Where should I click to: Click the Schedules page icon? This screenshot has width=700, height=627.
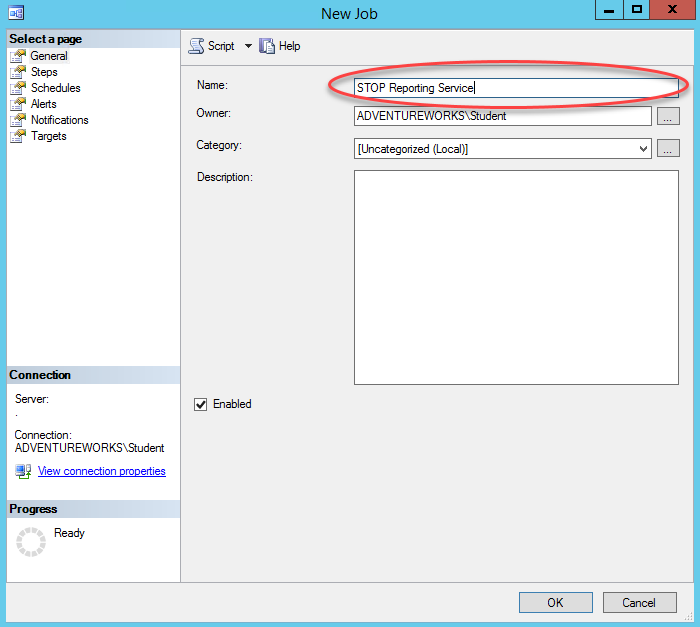coord(17,88)
